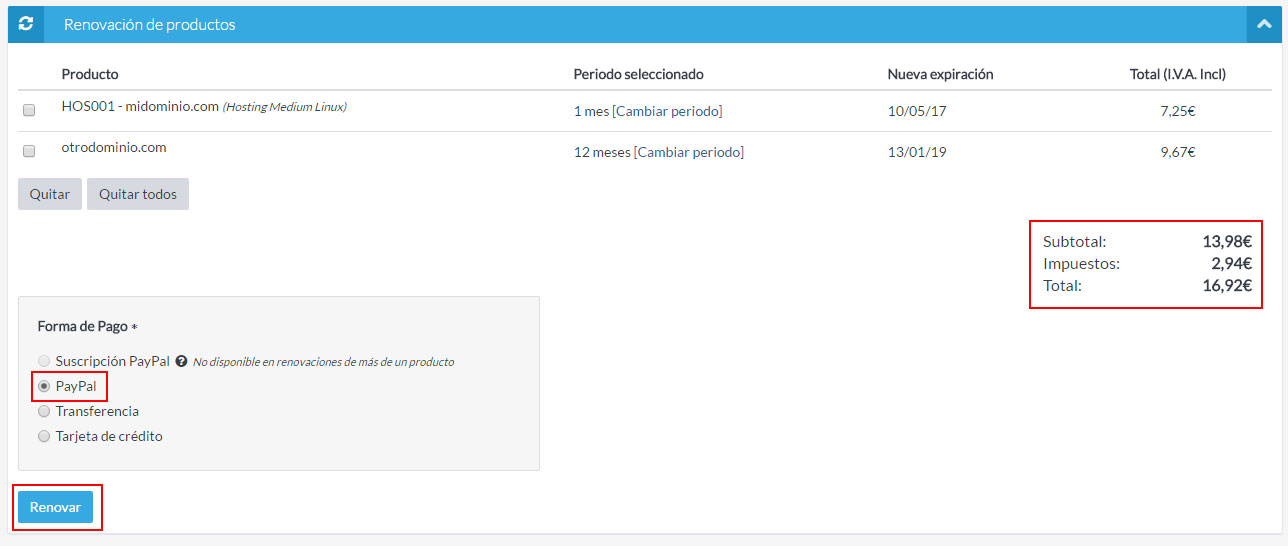The height and width of the screenshot is (546, 1288).
Task: Select Tarjeta de crédito payment option
Action: [43, 436]
